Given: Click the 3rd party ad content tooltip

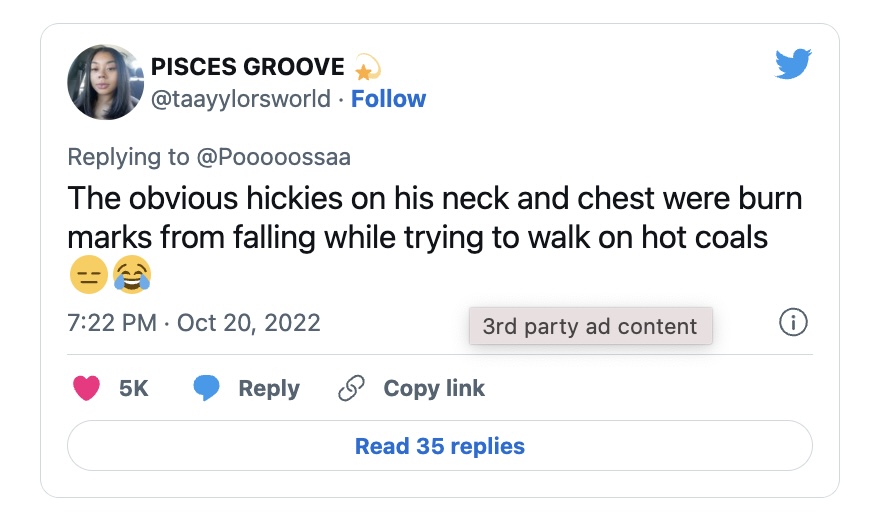Looking at the screenshot, I should click(590, 326).
